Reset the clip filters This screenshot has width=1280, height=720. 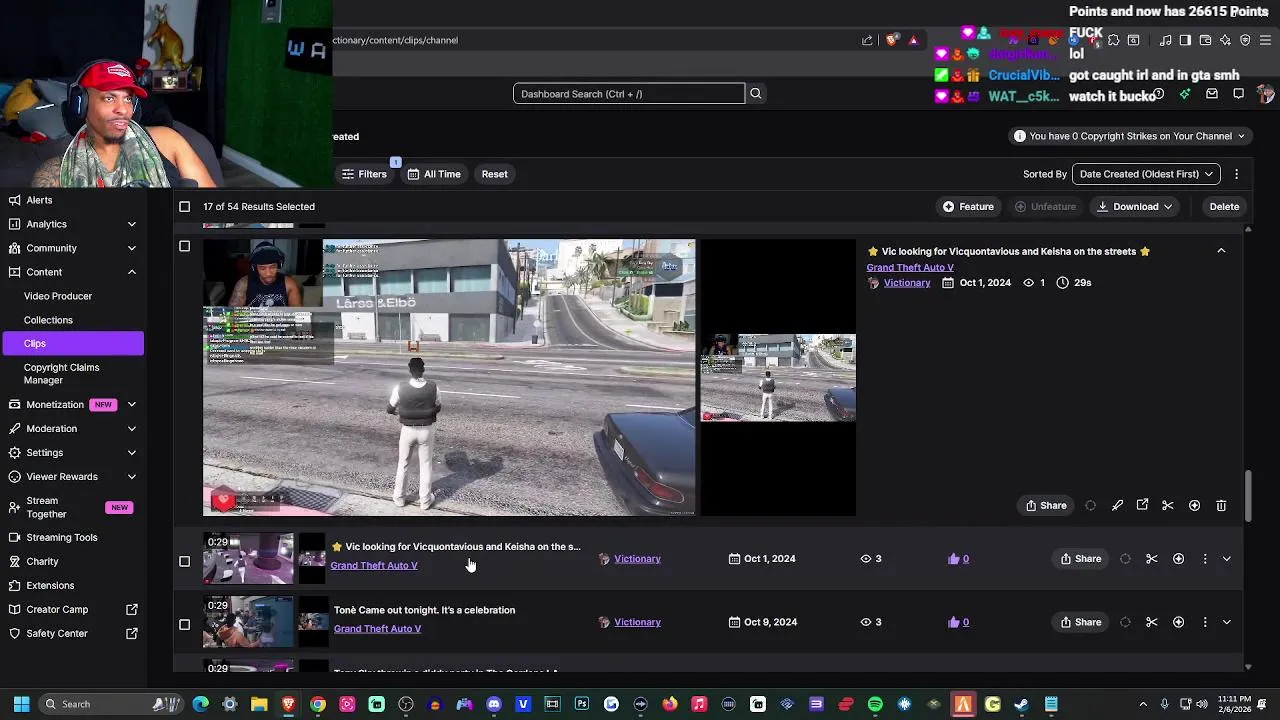click(x=494, y=174)
